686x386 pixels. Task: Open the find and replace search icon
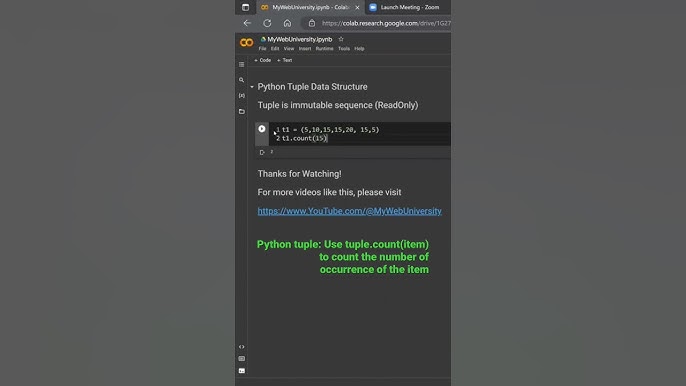(242, 80)
